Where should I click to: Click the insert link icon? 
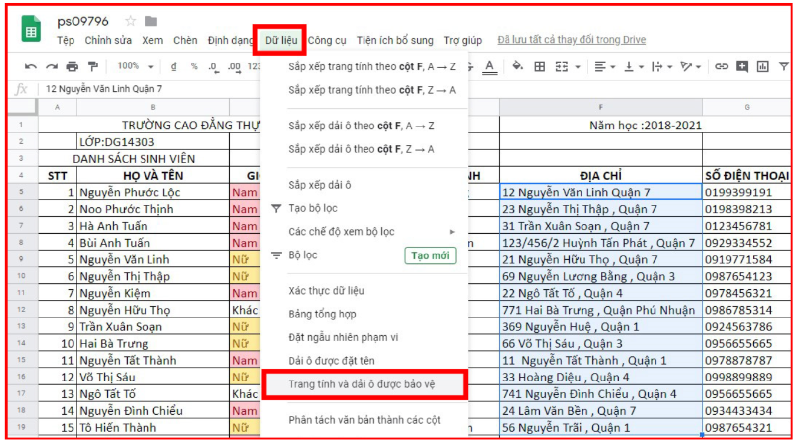click(721, 67)
